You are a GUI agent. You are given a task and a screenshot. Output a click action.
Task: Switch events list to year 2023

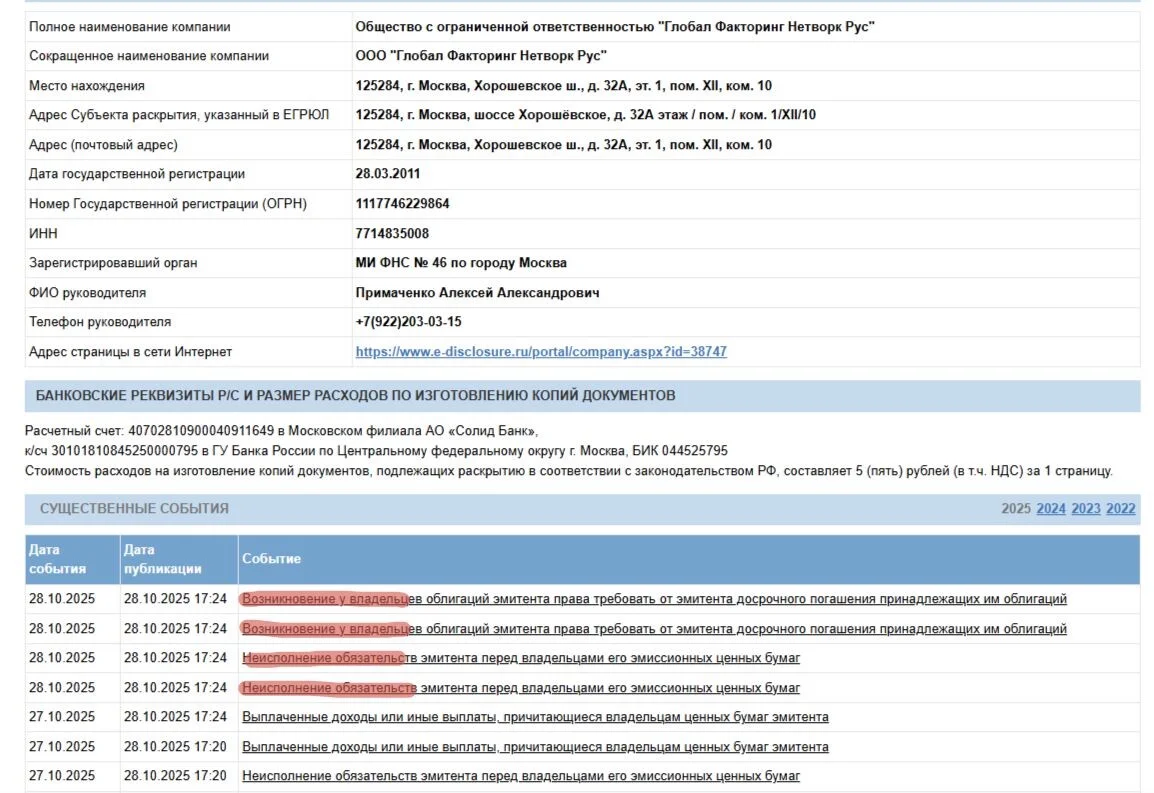point(1086,508)
